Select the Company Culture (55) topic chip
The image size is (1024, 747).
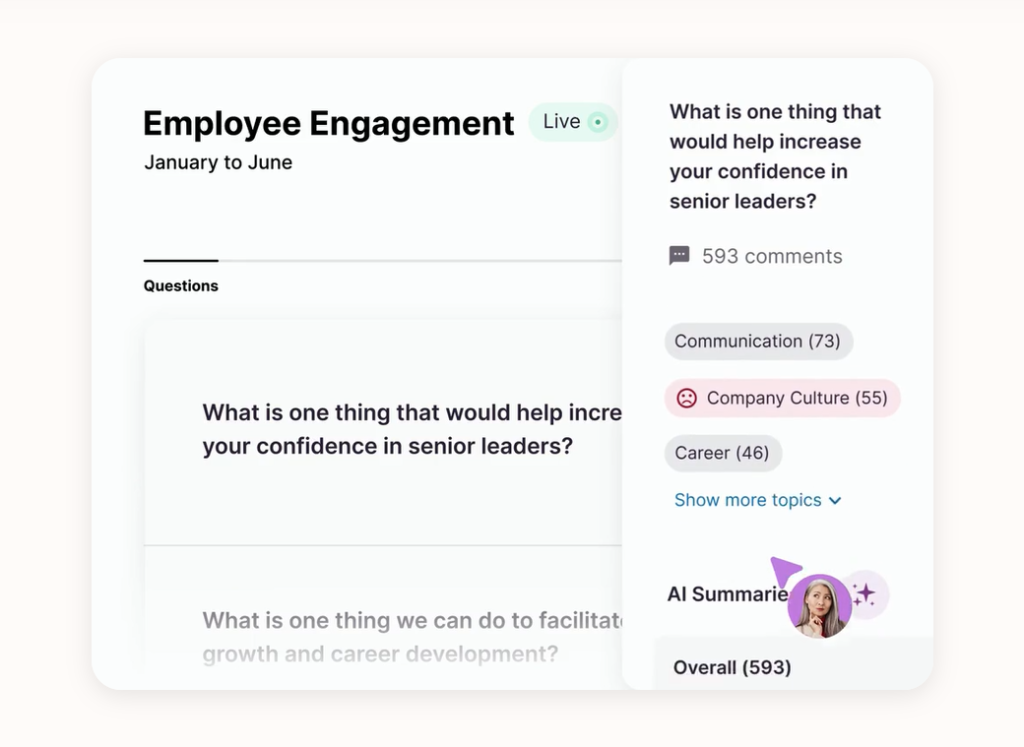(x=782, y=398)
